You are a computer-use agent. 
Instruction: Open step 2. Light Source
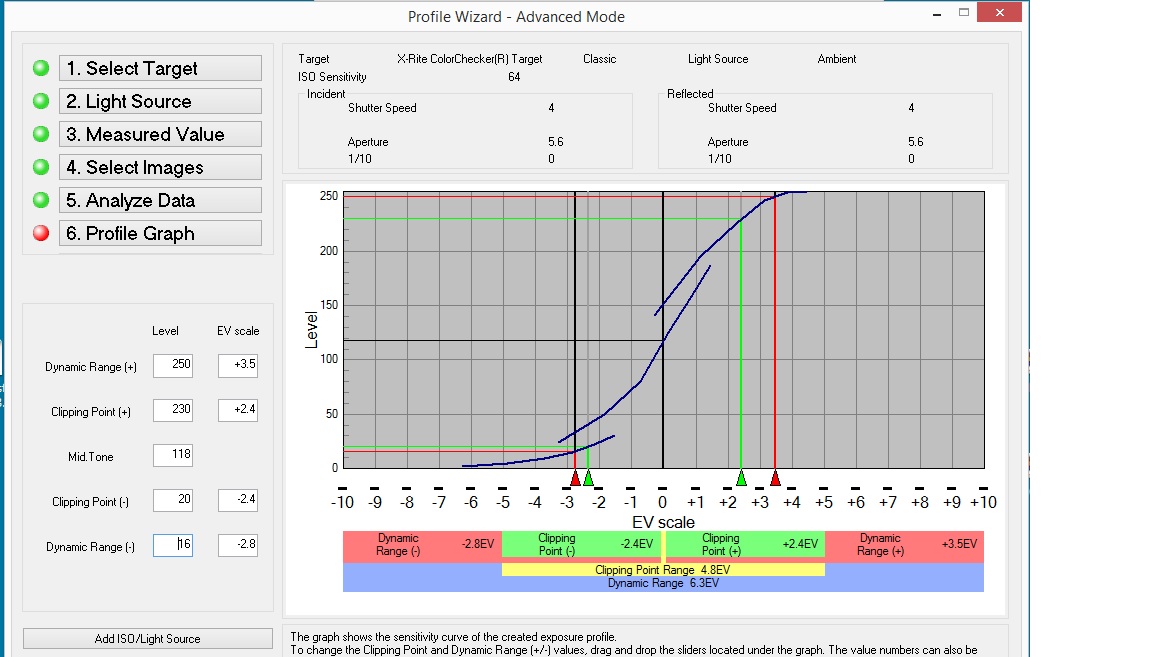click(x=160, y=101)
